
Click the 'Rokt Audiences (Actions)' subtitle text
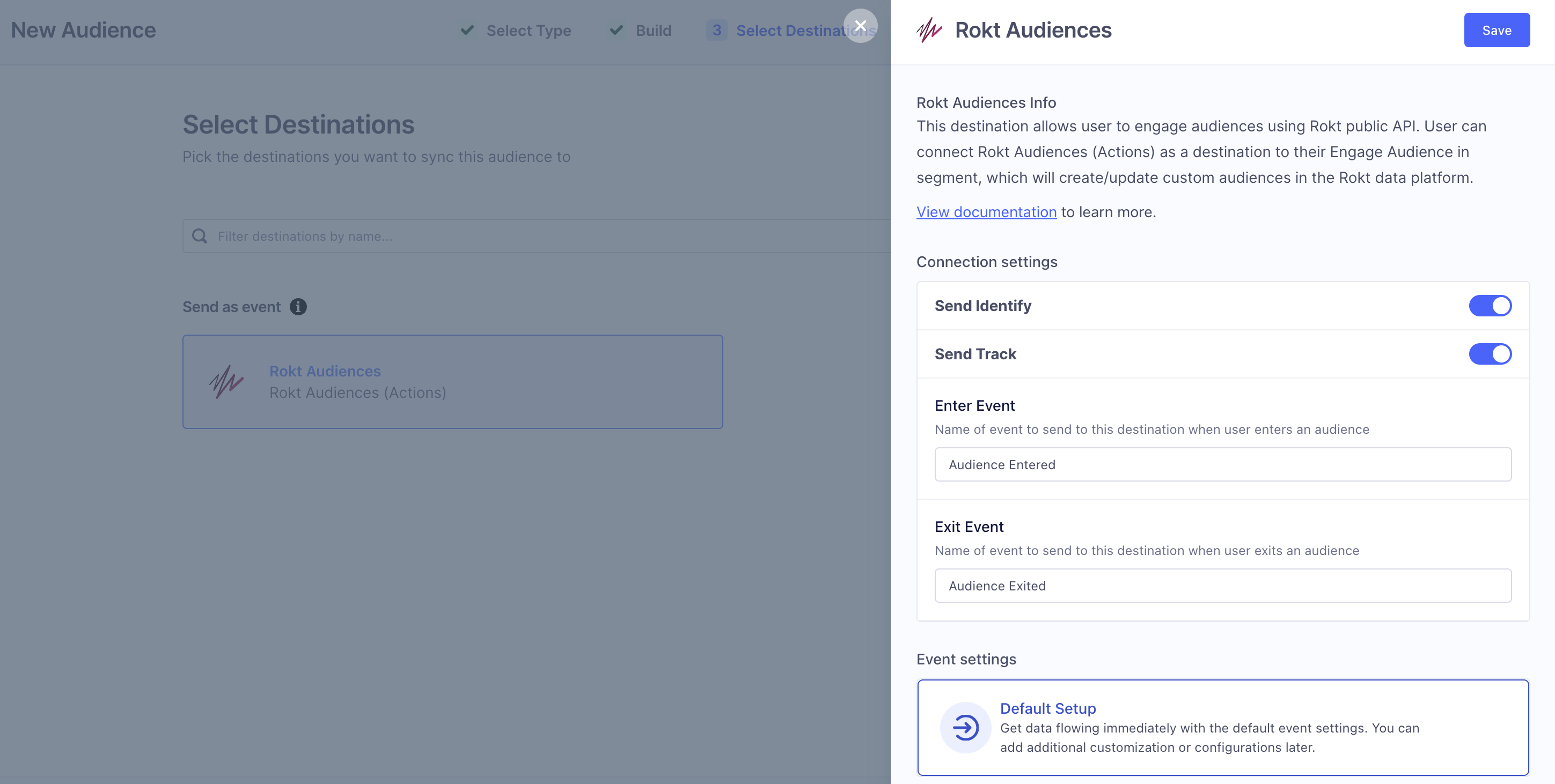(357, 393)
